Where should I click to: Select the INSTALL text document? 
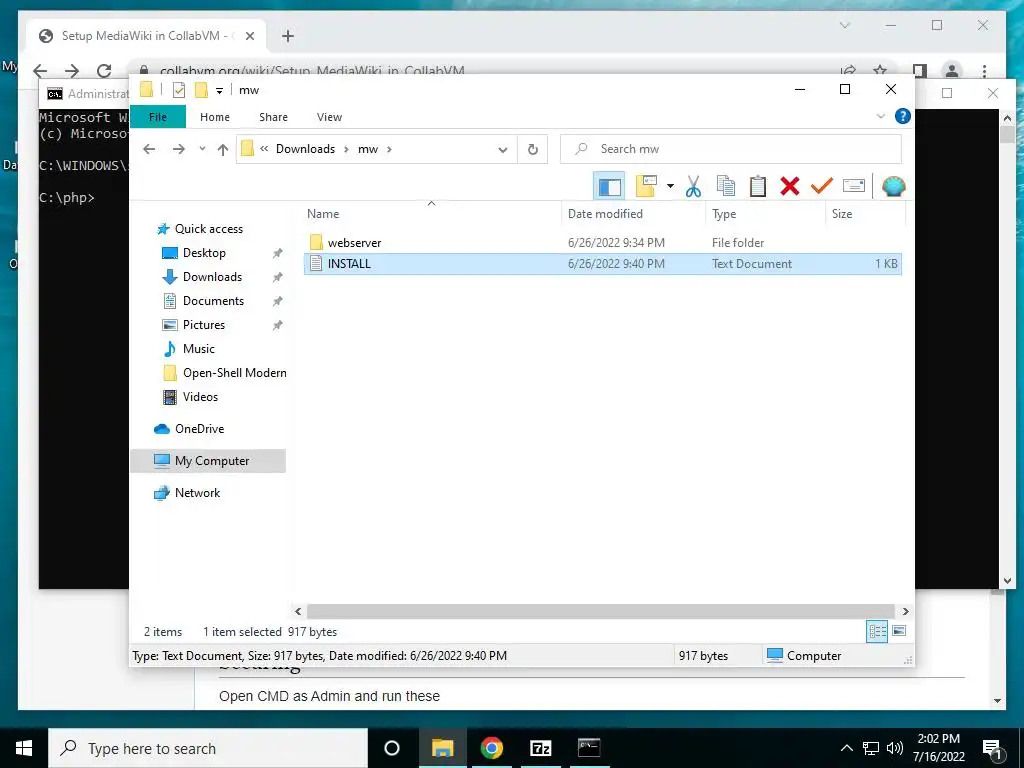pyautogui.click(x=603, y=264)
